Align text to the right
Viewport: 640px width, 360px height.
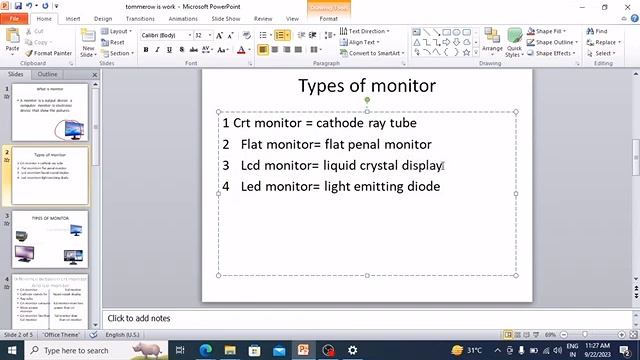pos(287,50)
